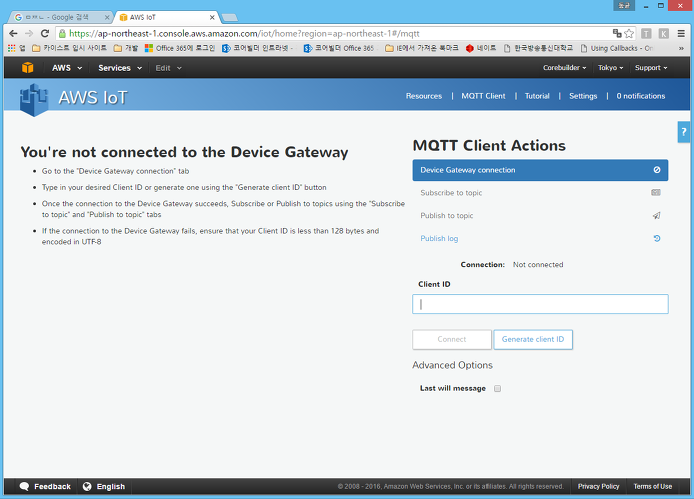Expand the AWS dropdown menu

(67, 68)
